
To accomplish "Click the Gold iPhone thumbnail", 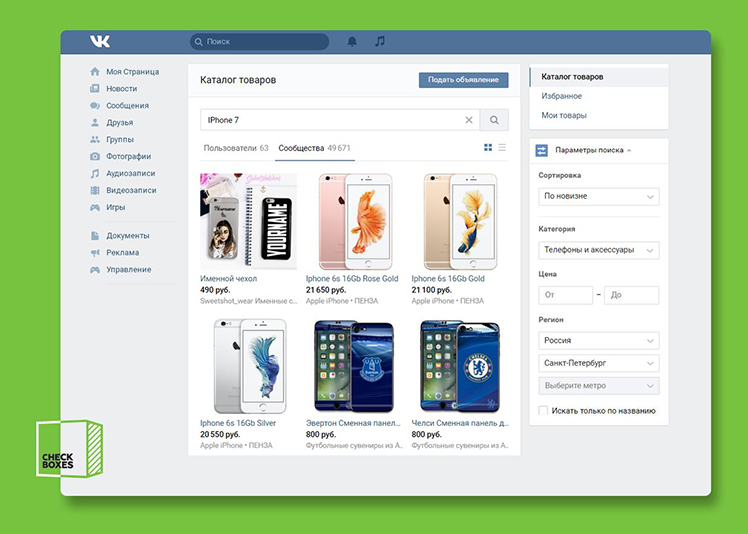I will [460, 221].
